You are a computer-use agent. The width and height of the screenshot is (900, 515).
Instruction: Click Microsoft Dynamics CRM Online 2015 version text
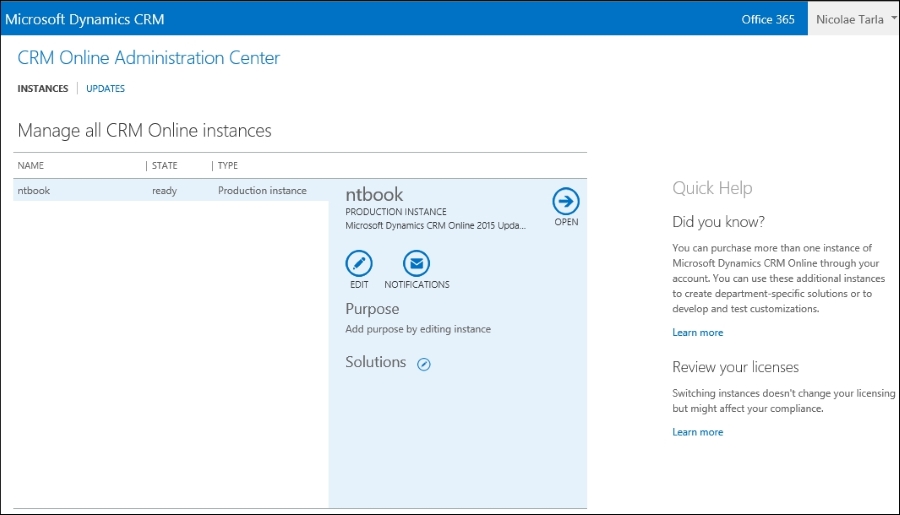435,226
